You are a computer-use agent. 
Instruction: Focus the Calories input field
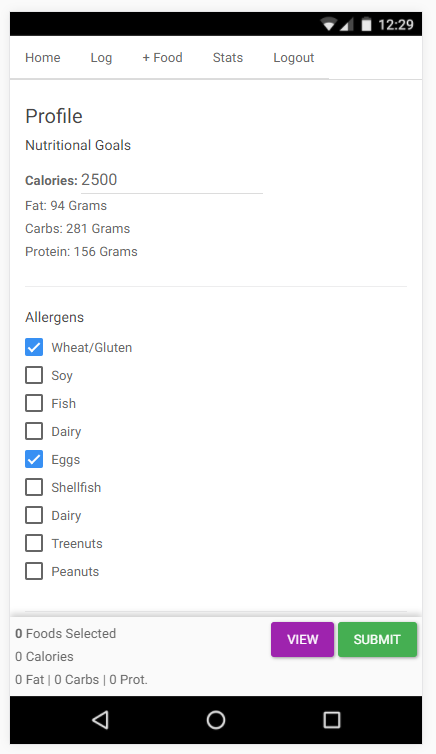click(x=172, y=180)
